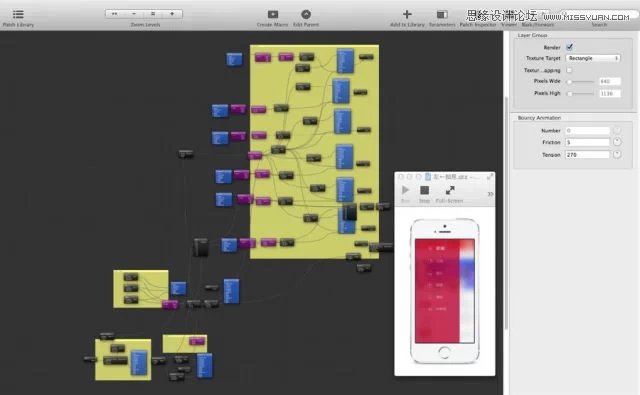Click the Friction stepper control
The width and height of the screenshot is (640, 395).
click(x=617, y=142)
